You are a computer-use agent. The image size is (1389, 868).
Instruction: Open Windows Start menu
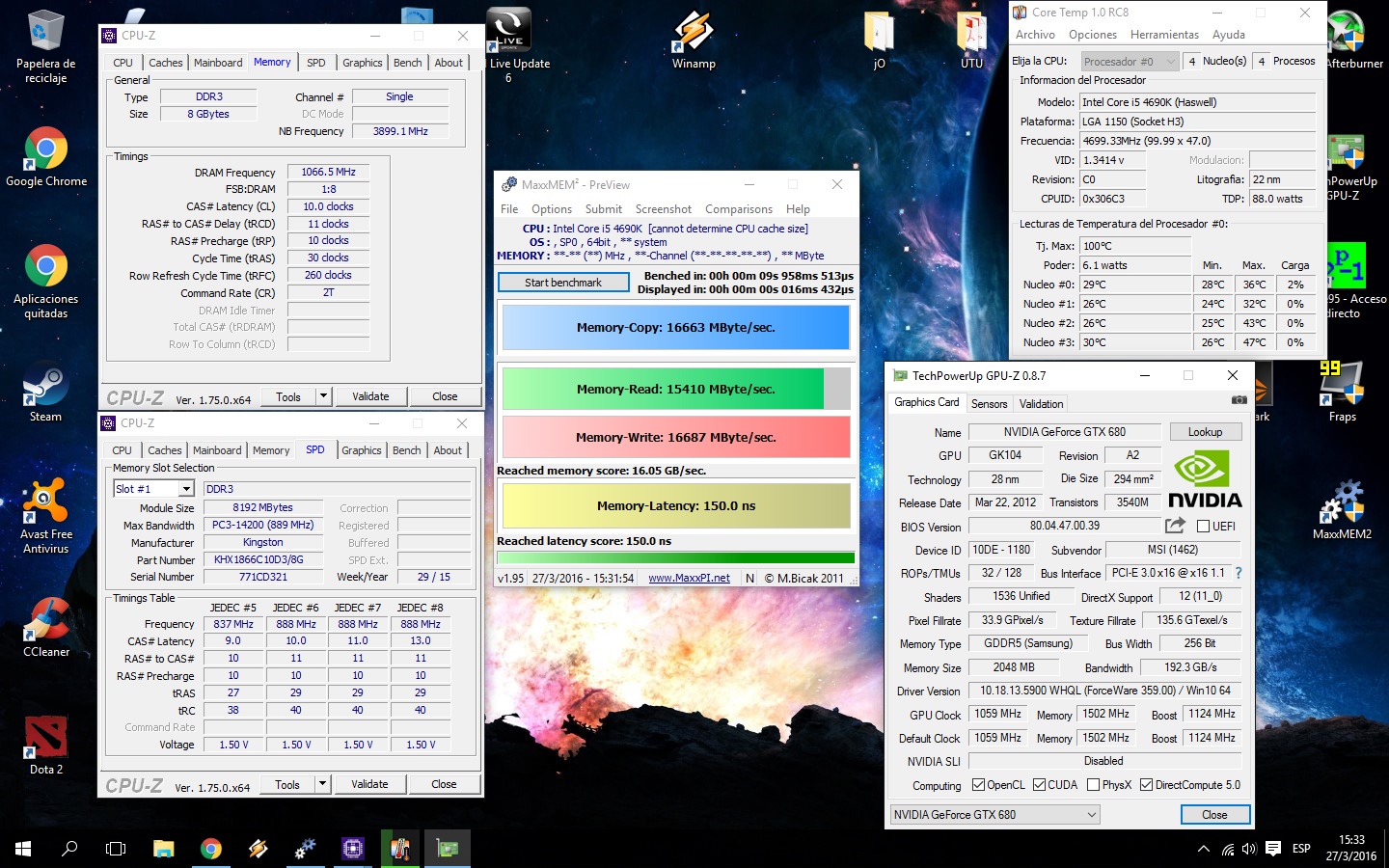pos(23,849)
